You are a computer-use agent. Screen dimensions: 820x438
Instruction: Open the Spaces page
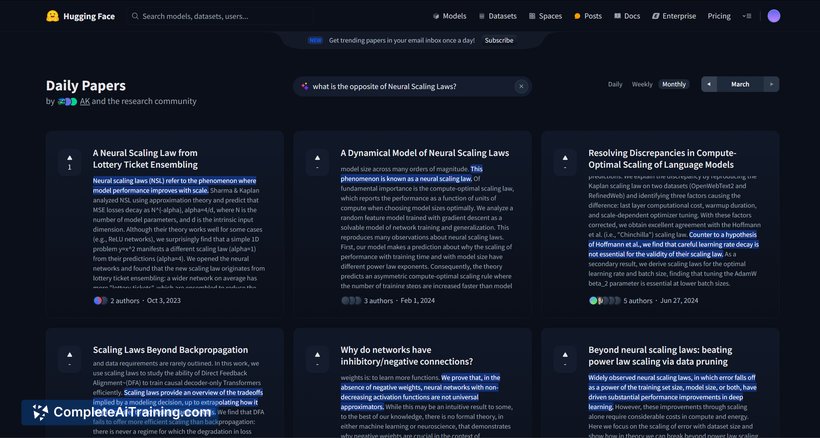pos(545,16)
